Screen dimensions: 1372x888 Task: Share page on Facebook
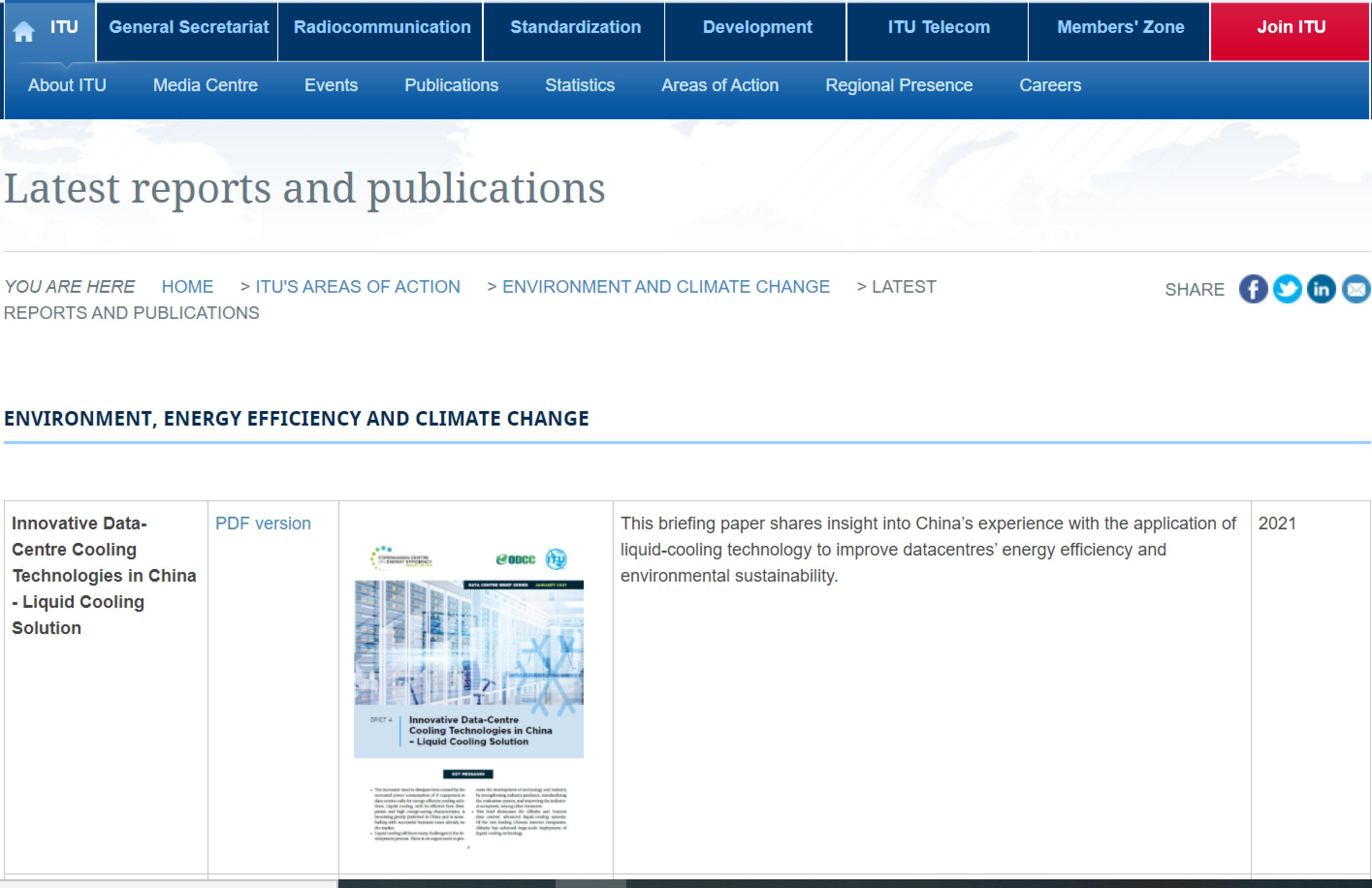tap(1253, 289)
